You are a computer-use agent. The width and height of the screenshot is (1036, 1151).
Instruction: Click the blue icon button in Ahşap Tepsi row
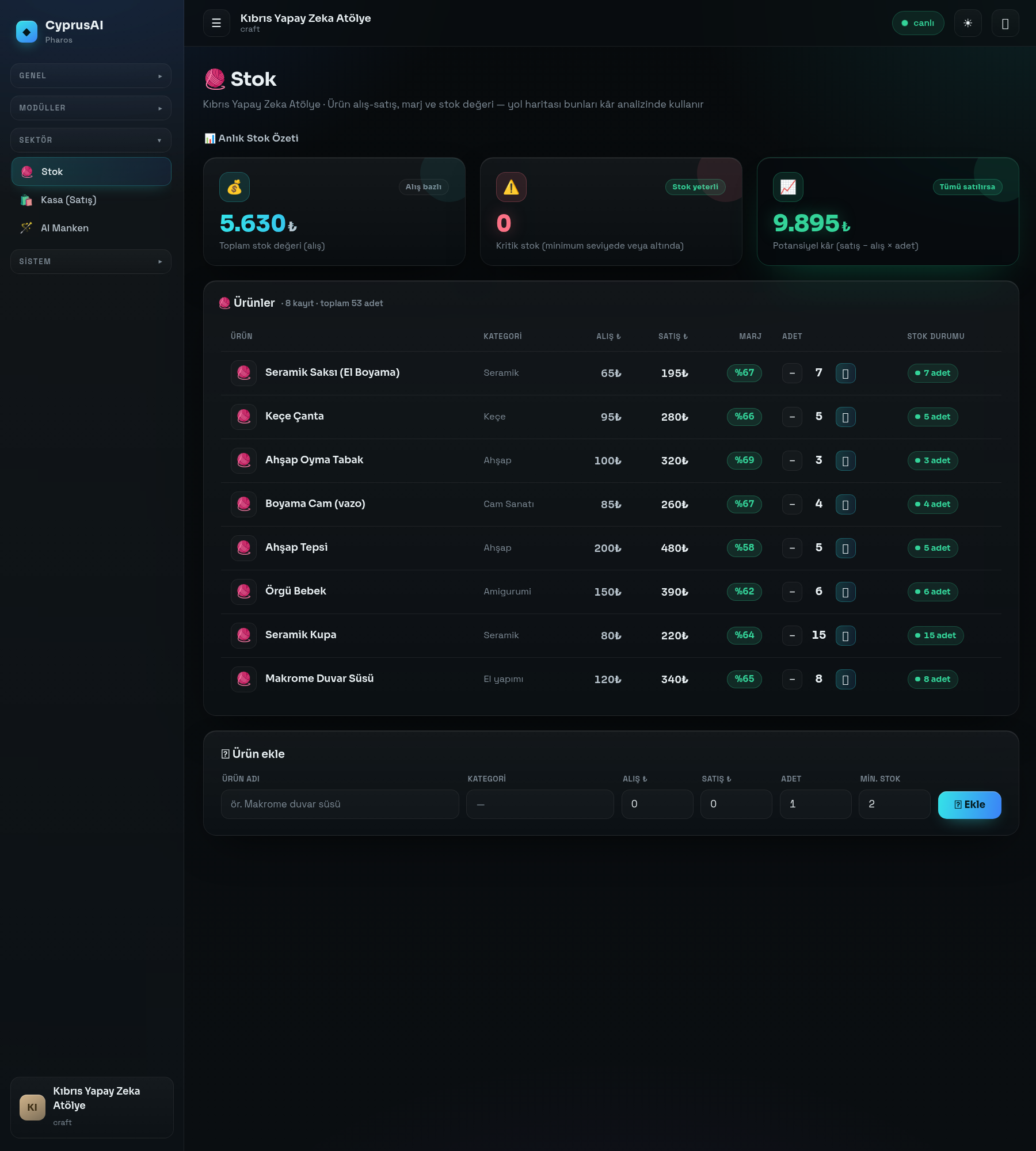[x=845, y=548]
